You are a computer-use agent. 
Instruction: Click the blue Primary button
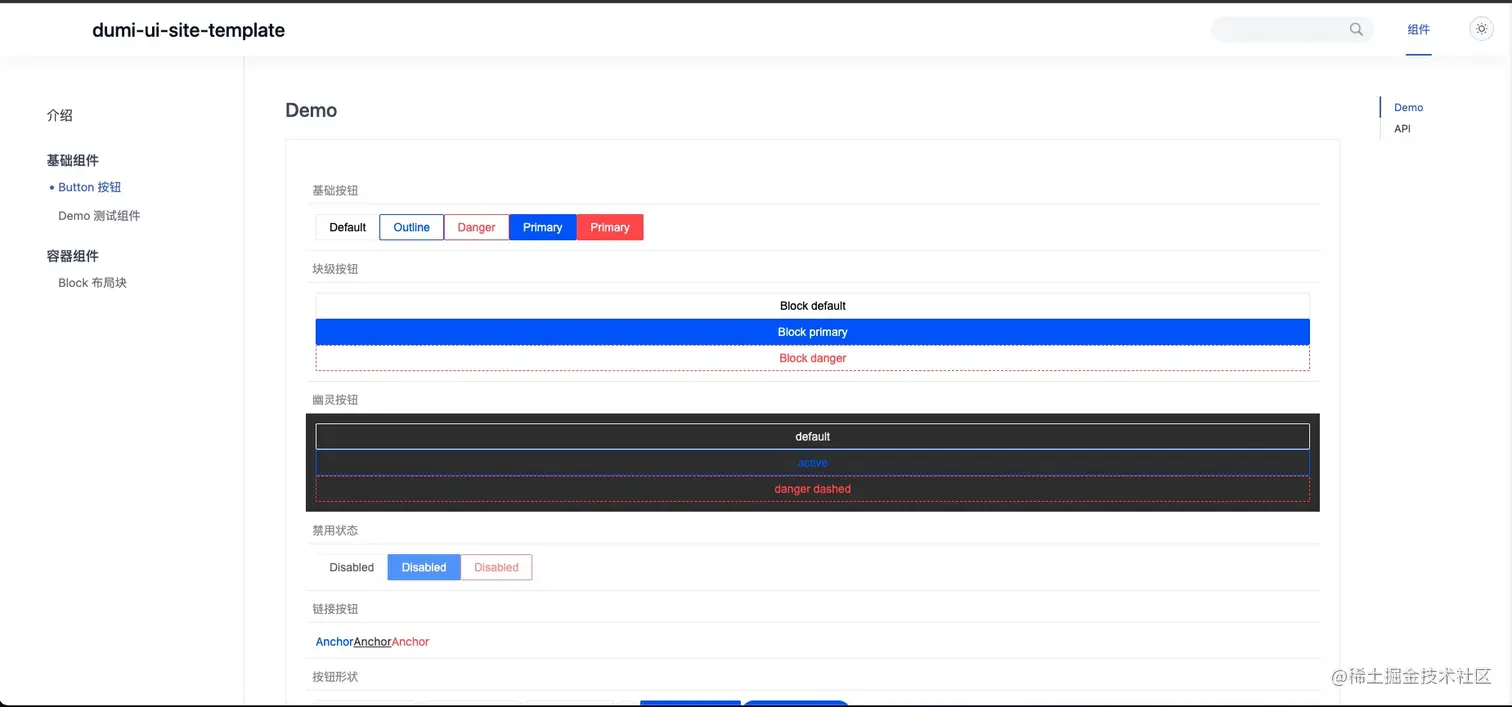pos(542,228)
